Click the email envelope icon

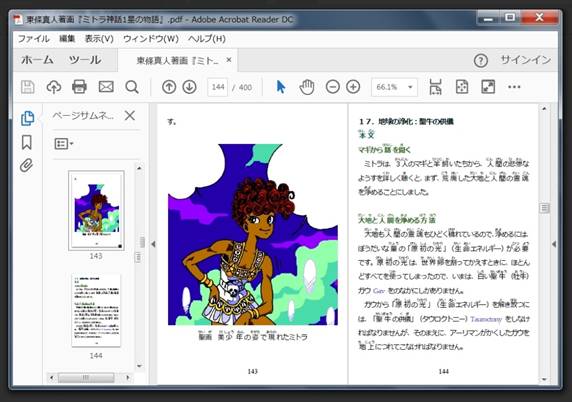[106, 87]
